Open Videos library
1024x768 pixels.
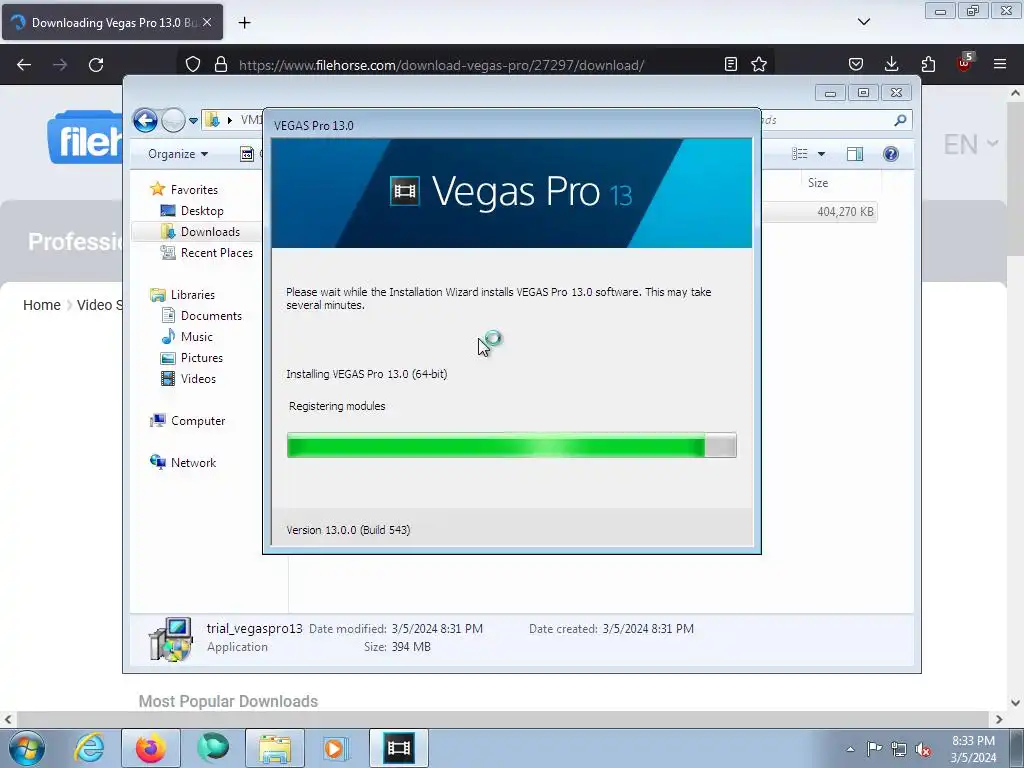[198, 379]
